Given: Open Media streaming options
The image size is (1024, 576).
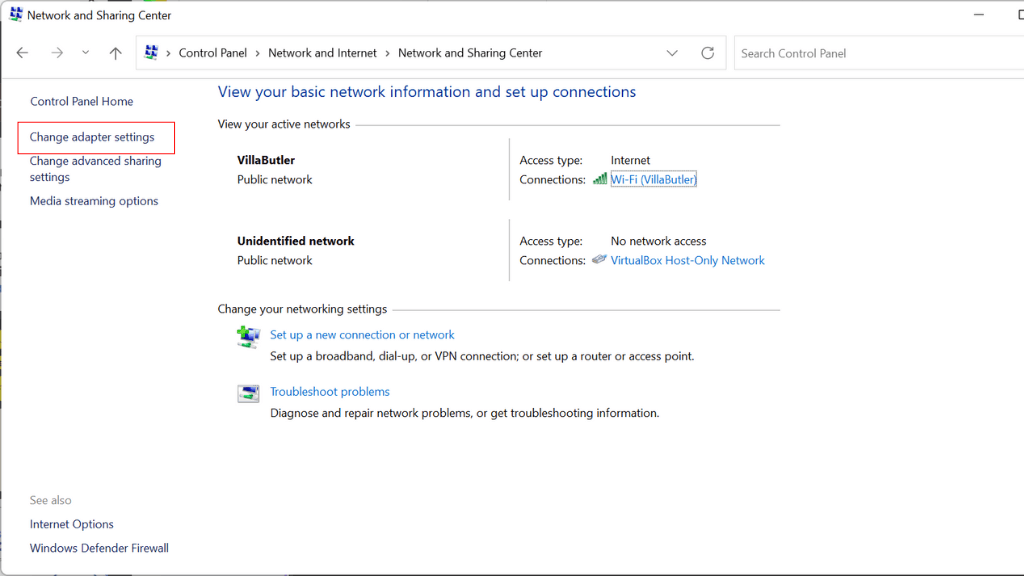Looking at the screenshot, I should pyautogui.click(x=94, y=200).
